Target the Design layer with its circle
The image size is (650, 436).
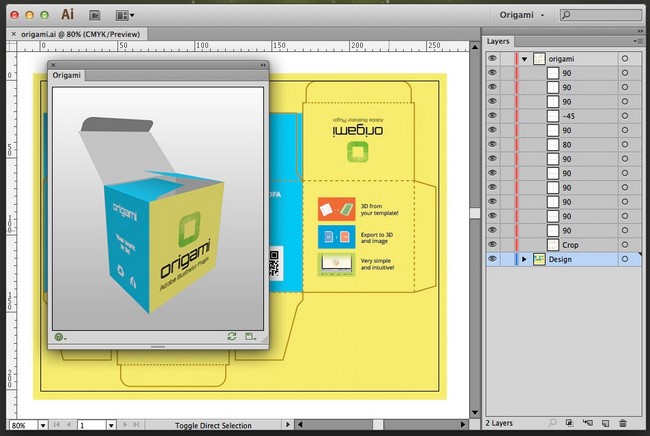click(x=625, y=259)
